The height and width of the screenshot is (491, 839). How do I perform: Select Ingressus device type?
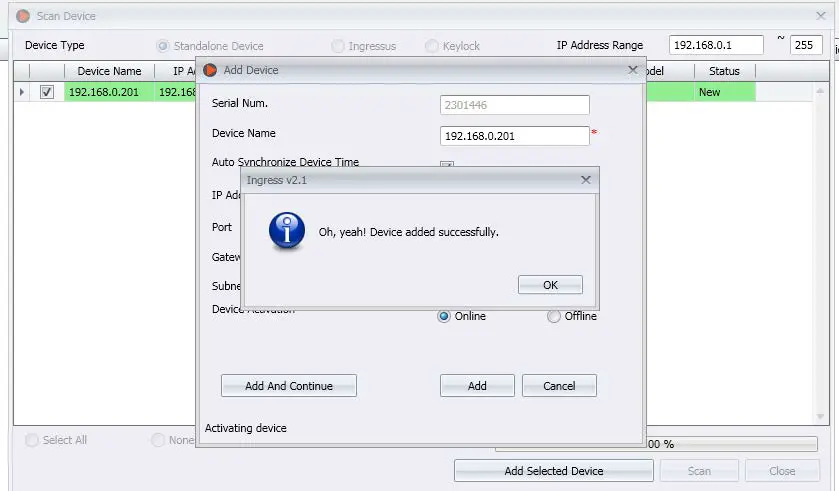[x=338, y=46]
